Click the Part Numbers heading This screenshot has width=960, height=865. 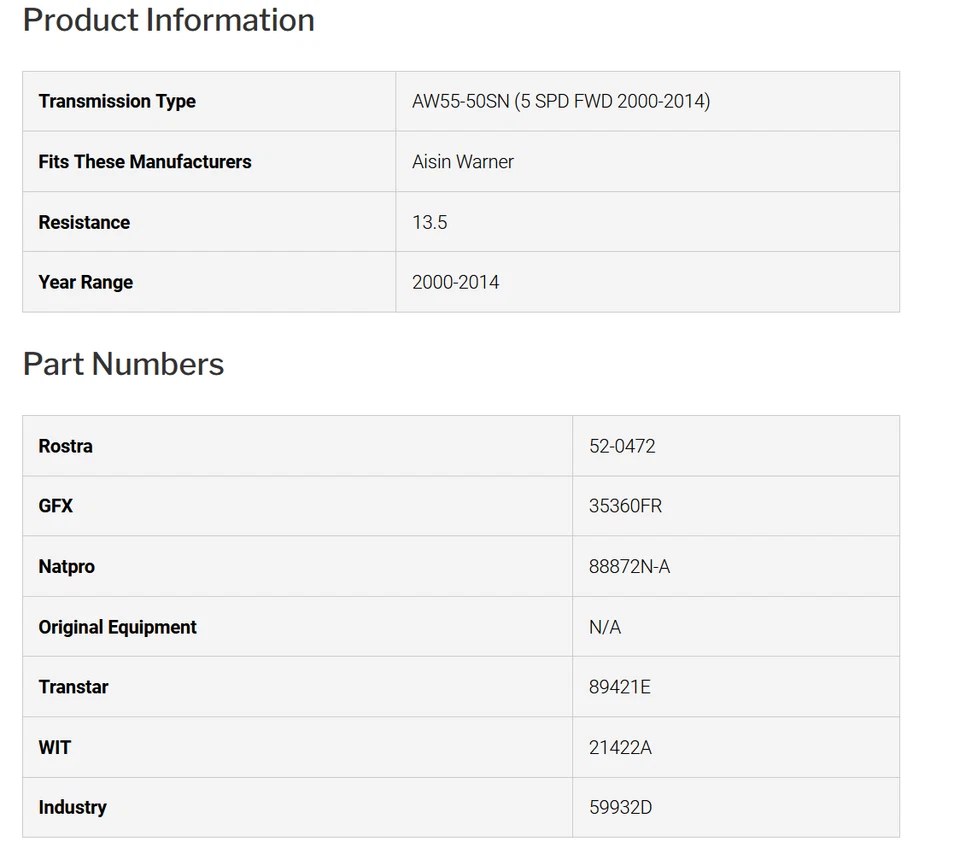[x=123, y=364]
